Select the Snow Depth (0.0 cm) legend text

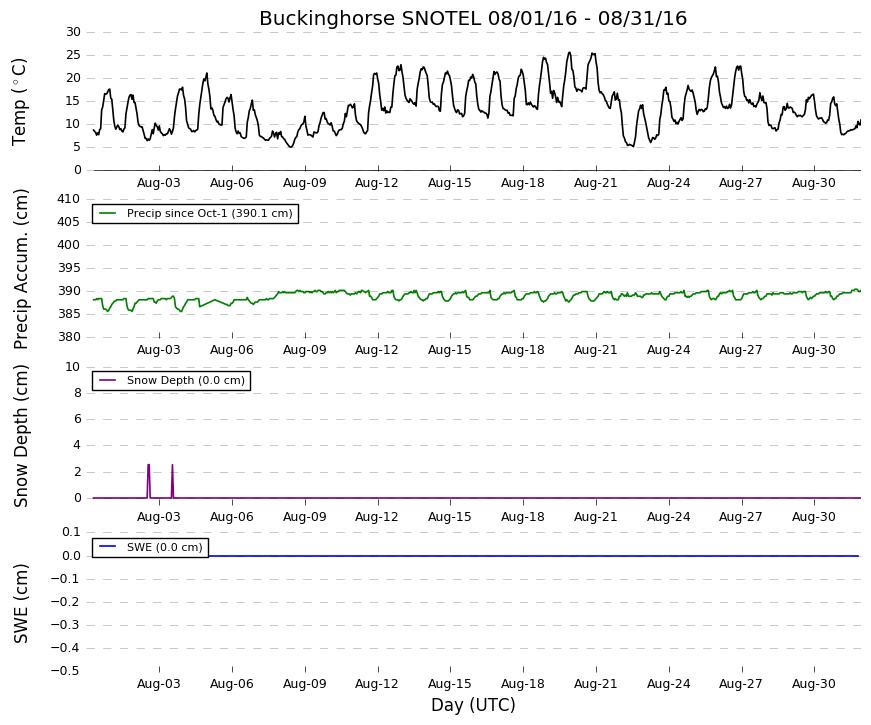(186, 381)
